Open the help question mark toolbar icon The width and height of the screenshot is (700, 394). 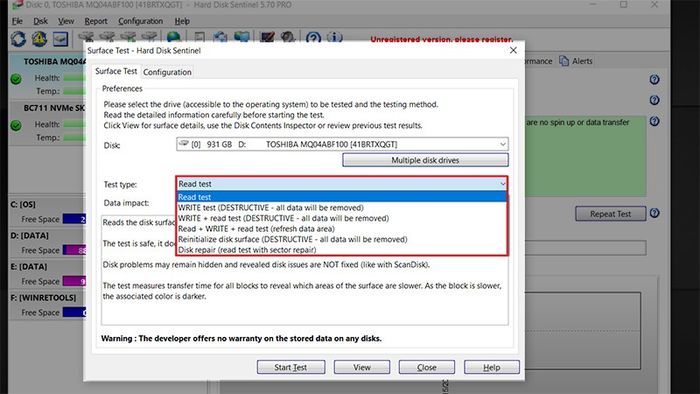coord(313,37)
